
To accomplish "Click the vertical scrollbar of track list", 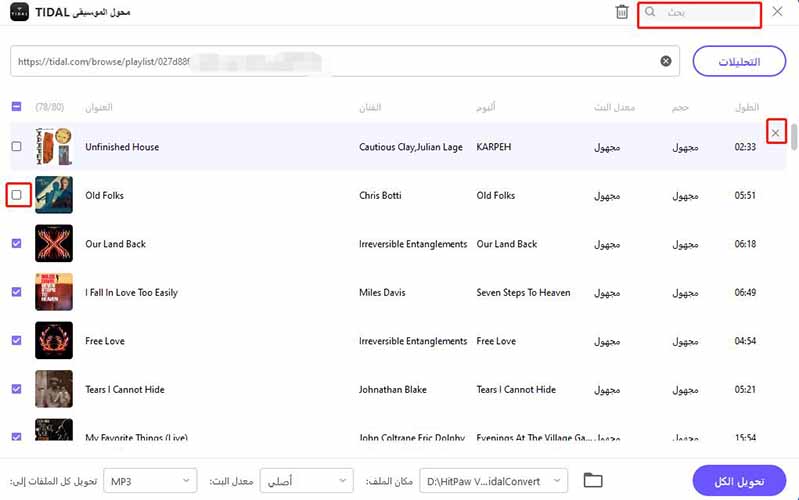I will (x=794, y=137).
